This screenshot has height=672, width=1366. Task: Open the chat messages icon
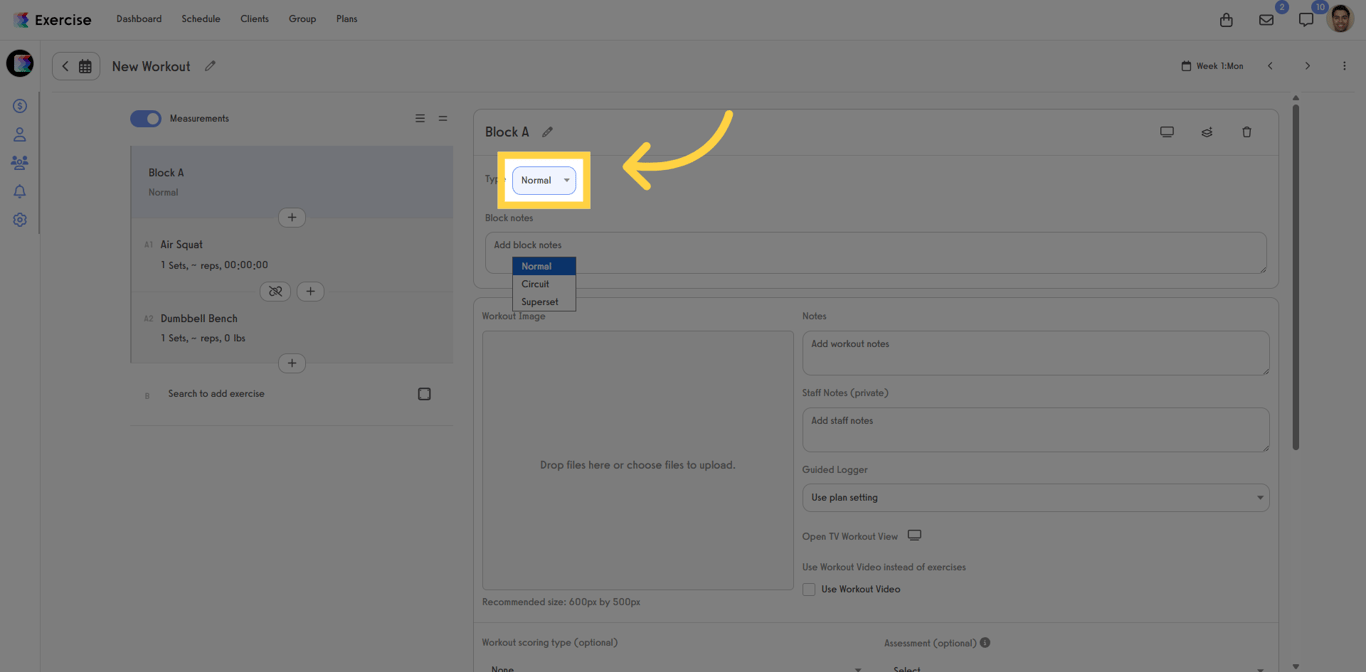pyautogui.click(x=1306, y=20)
